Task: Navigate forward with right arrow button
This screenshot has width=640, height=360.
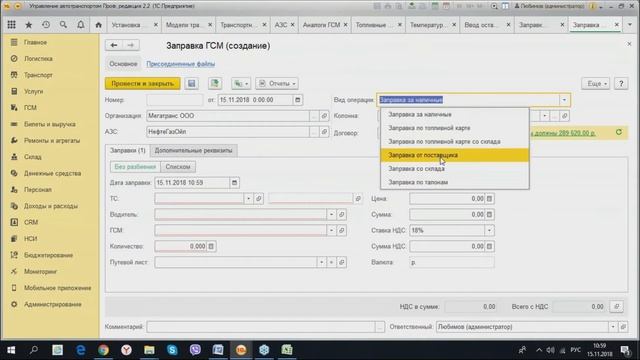Action: point(131,45)
